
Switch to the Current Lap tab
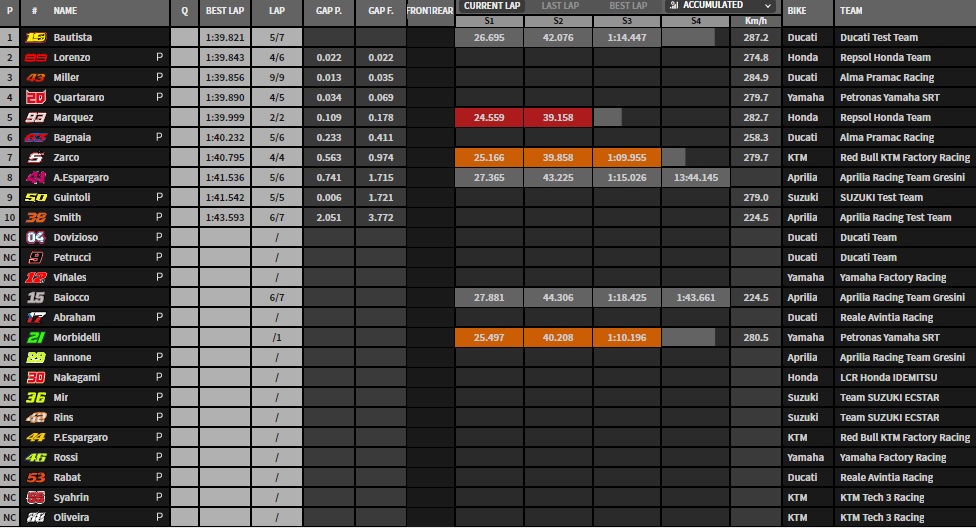click(492, 6)
